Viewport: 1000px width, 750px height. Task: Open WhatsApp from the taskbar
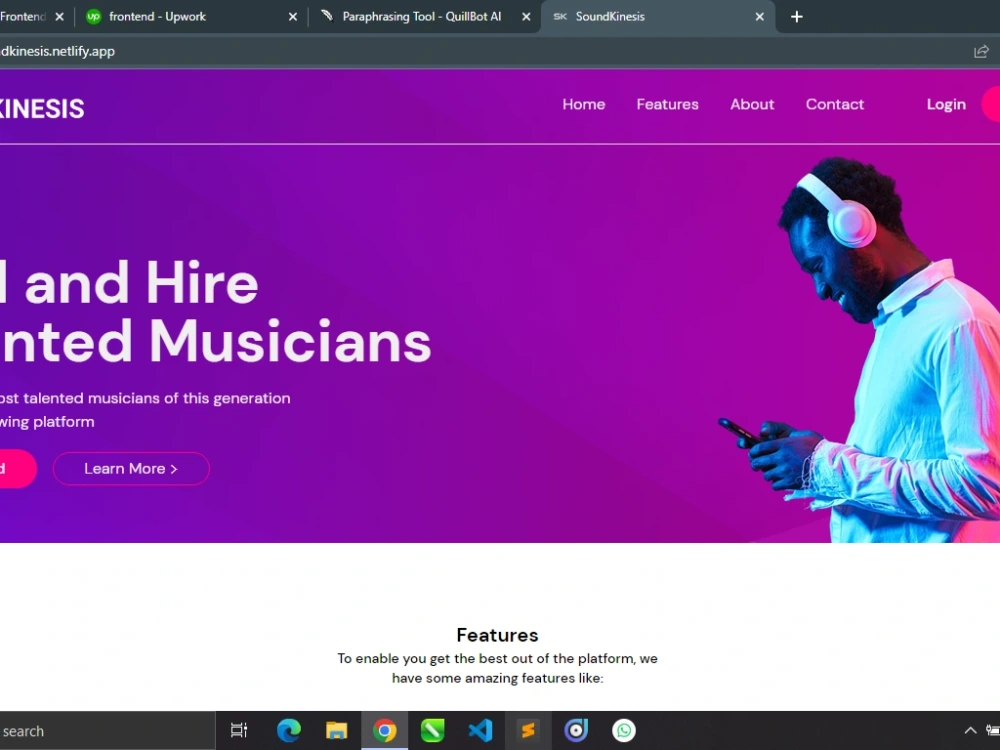coord(624,730)
